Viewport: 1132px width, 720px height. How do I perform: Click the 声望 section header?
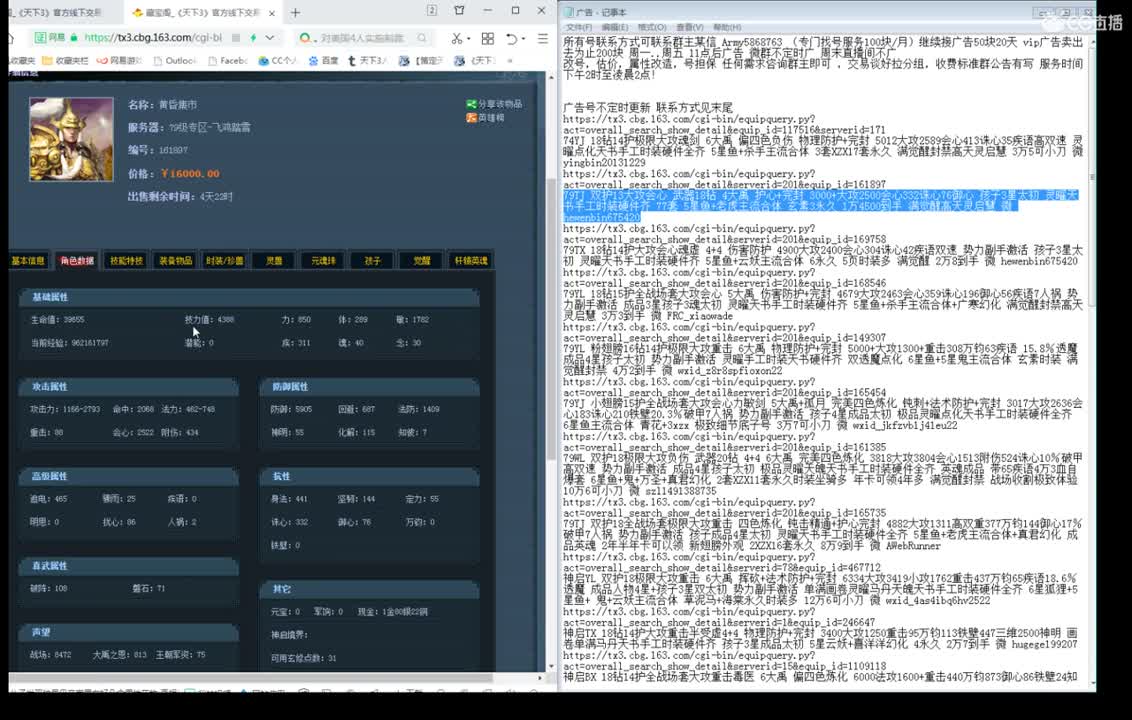click(129, 632)
